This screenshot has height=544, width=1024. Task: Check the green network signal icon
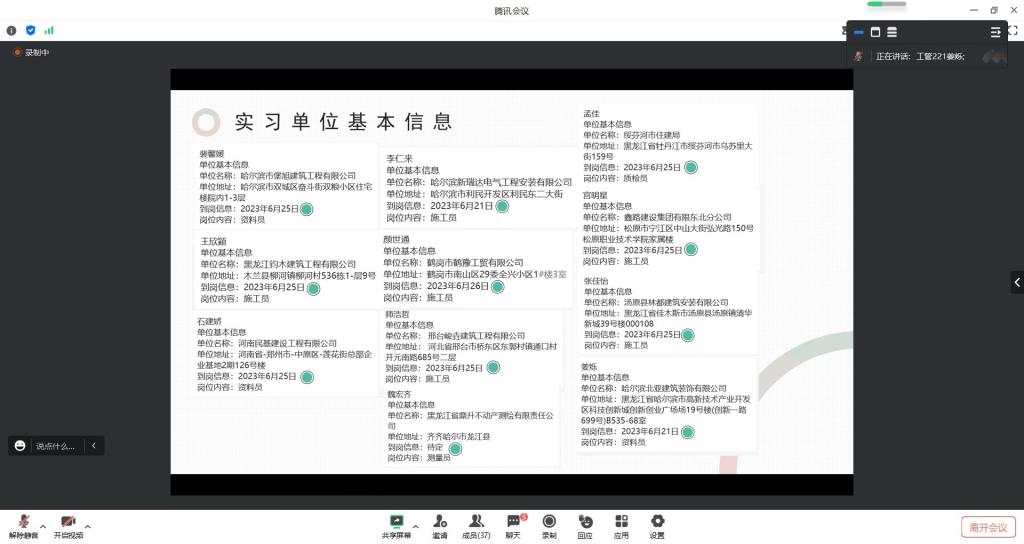49,30
